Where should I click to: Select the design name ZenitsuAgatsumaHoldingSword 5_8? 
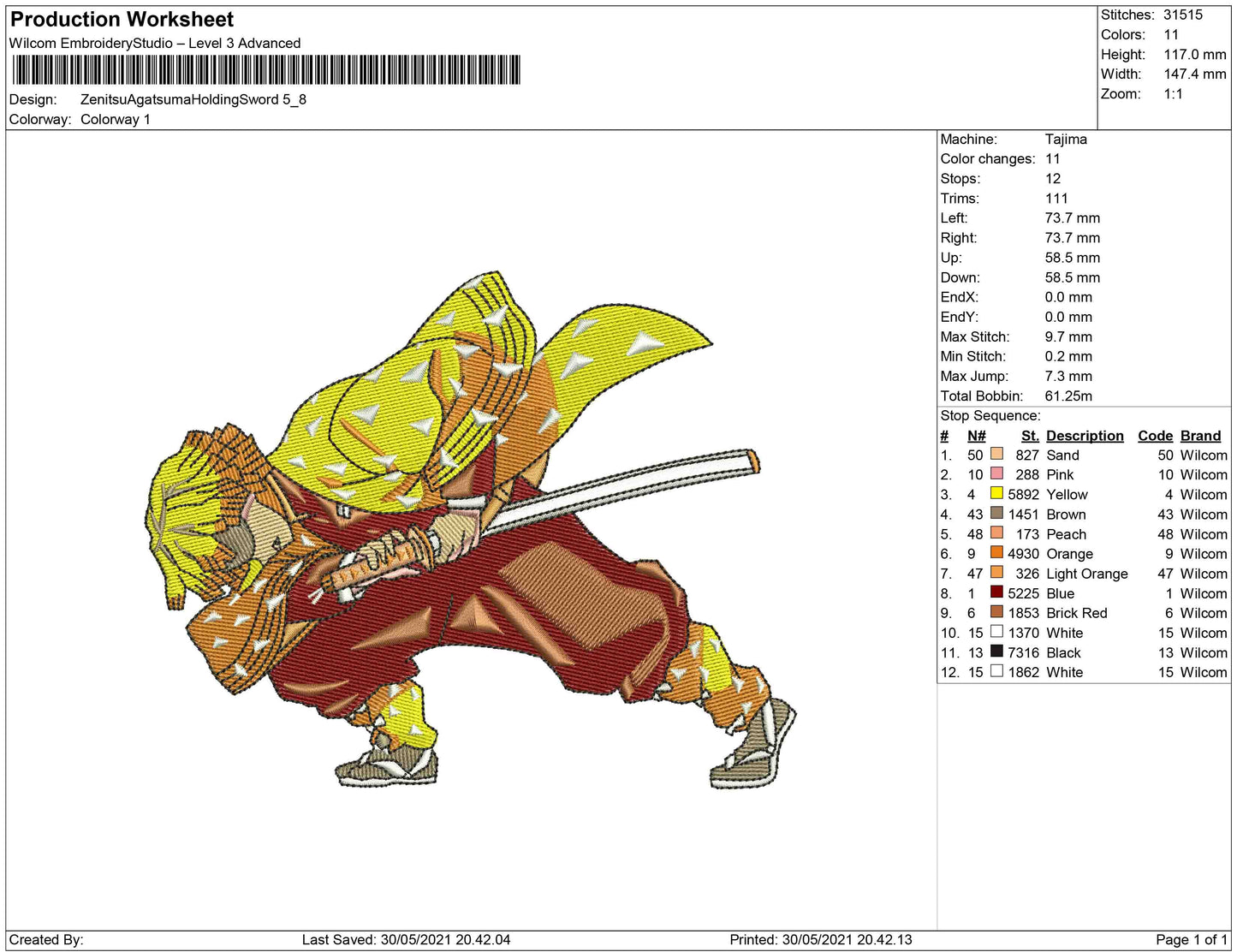(193, 99)
